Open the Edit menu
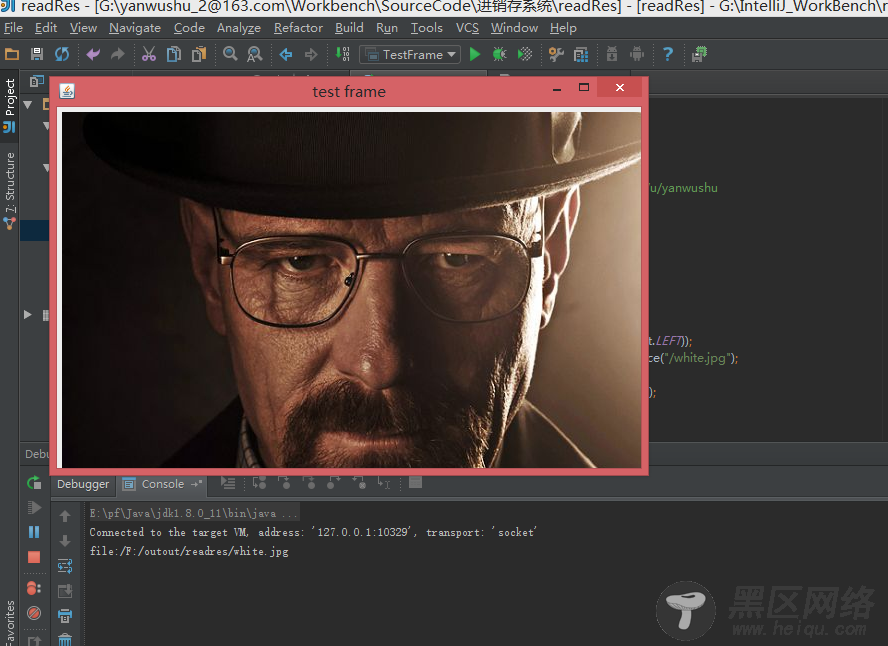888x646 pixels. point(46,28)
